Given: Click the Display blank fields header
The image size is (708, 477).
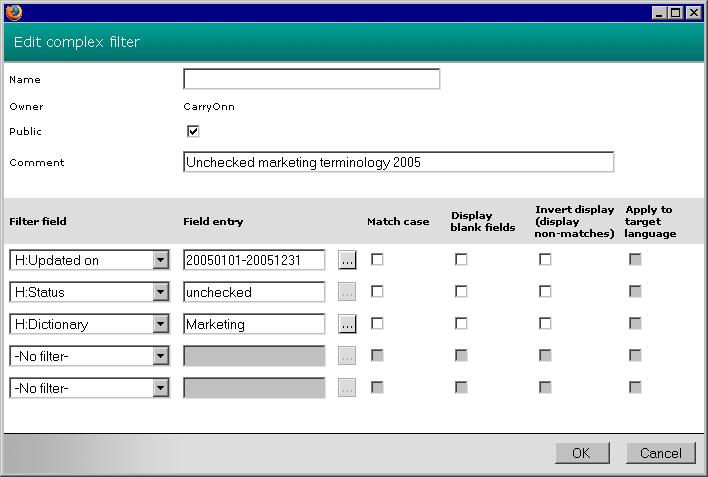Looking at the screenshot, I should pyautogui.click(x=483, y=221).
